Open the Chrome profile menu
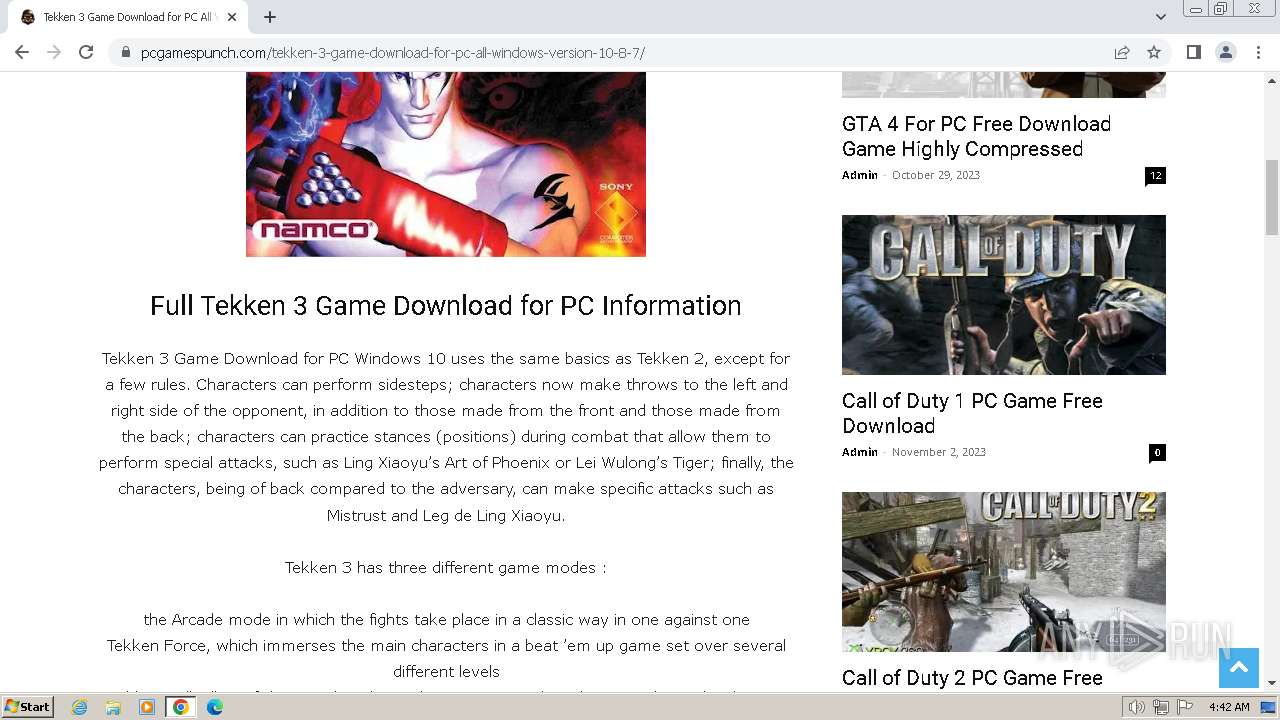 [1225, 52]
